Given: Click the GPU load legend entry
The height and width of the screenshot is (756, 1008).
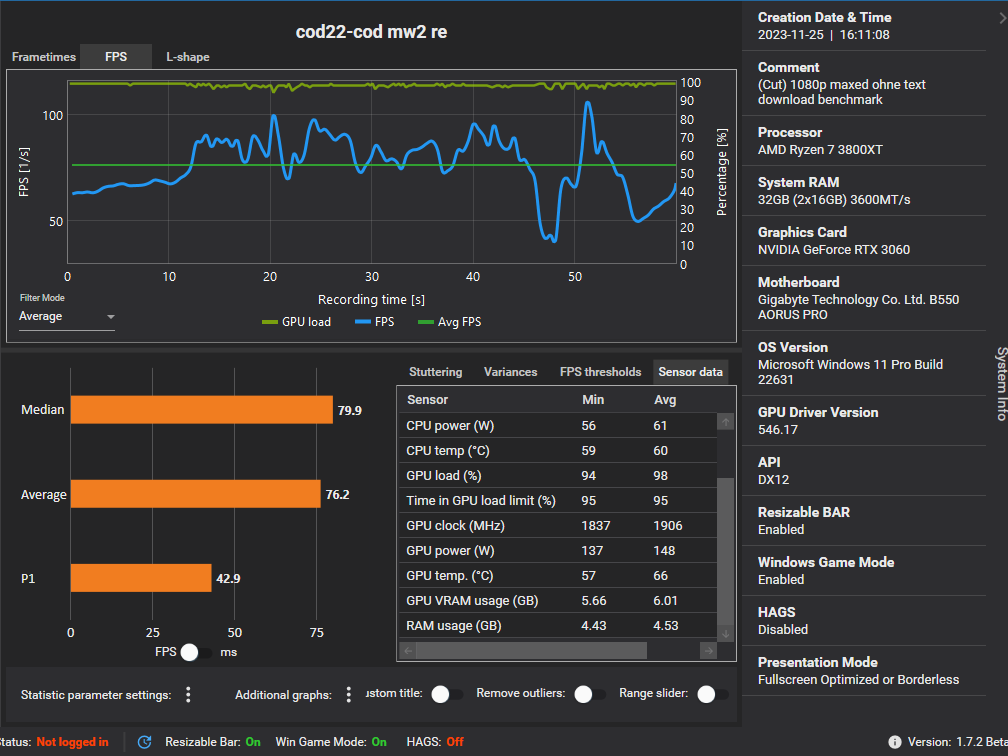Looking at the screenshot, I should coord(296,321).
